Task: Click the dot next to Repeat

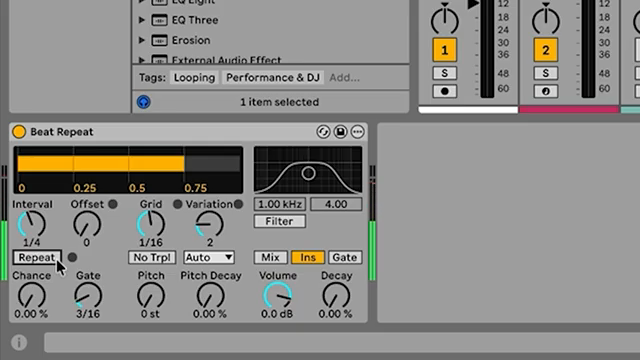Action: pyautogui.click(x=72, y=258)
